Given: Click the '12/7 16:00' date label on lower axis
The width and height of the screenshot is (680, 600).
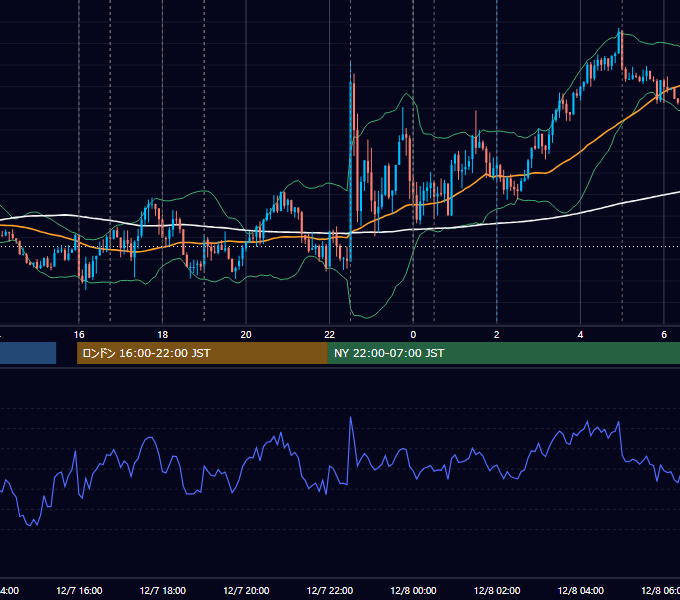Looking at the screenshot, I should (79, 591).
